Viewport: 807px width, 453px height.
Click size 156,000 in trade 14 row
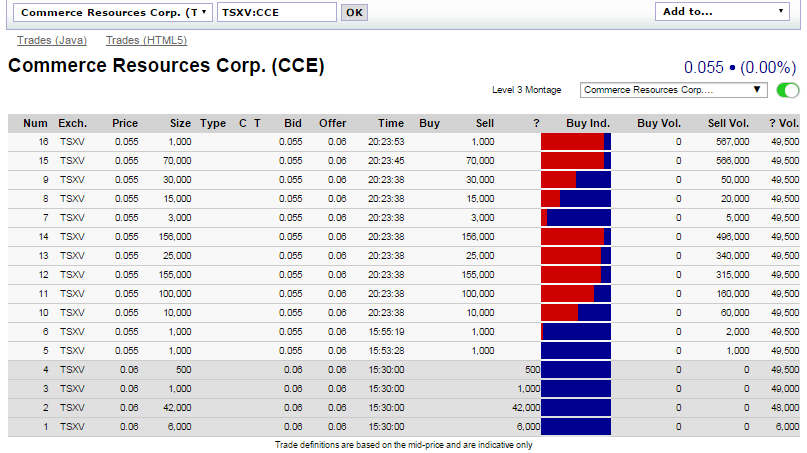[x=175, y=237]
